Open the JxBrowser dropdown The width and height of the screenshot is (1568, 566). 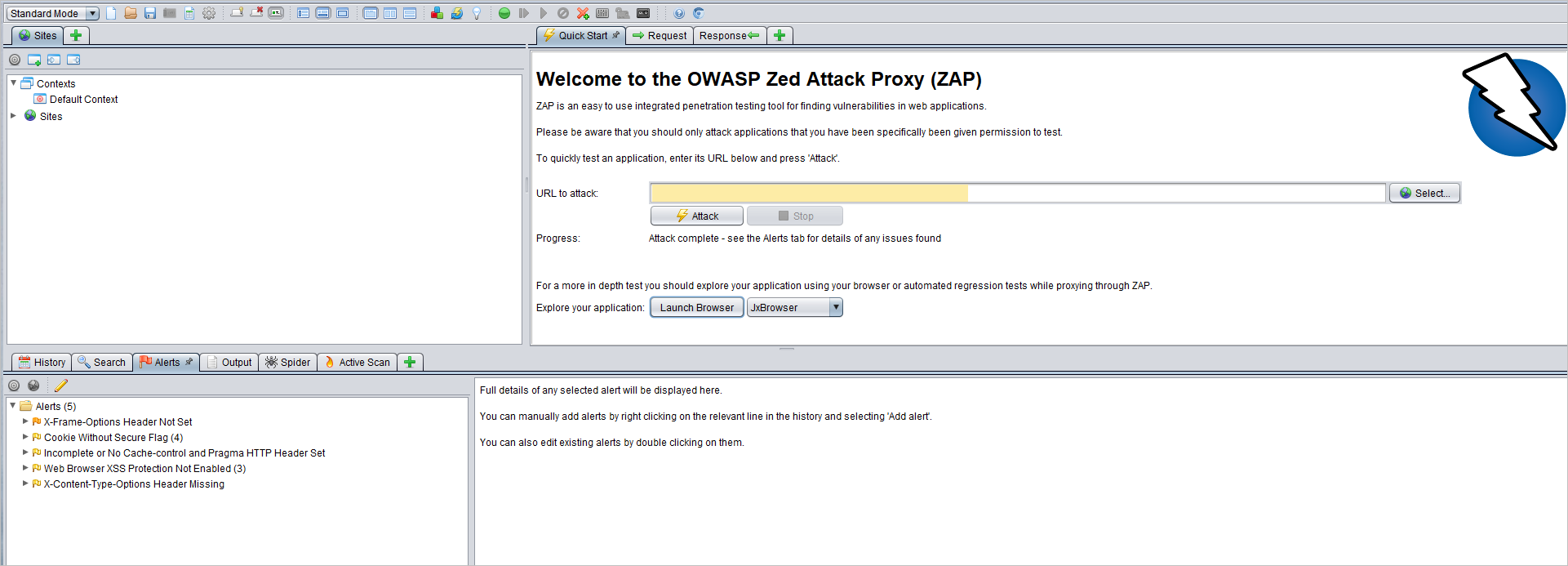[x=794, y=308]
